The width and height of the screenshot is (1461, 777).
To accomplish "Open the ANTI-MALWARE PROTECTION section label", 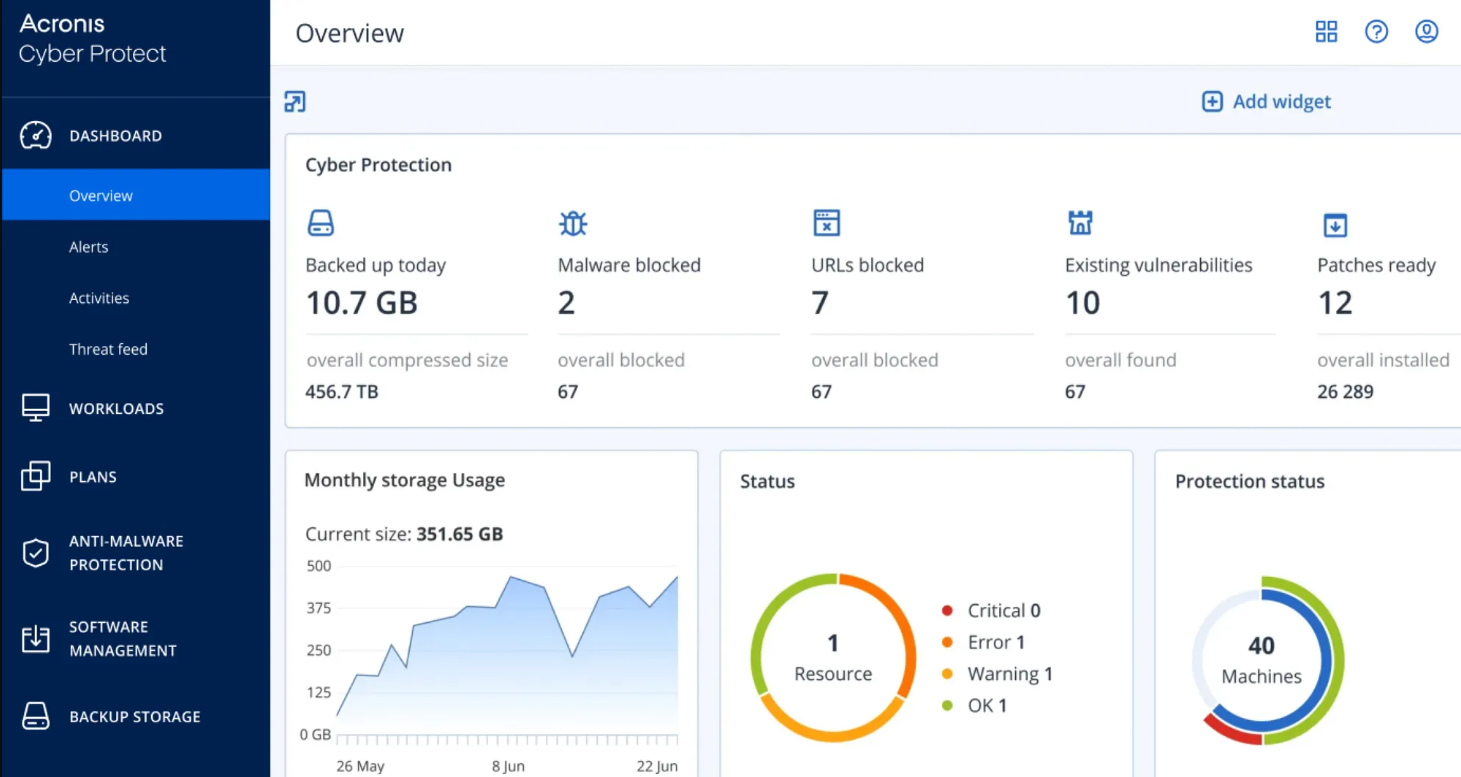I will coord(126,552).
